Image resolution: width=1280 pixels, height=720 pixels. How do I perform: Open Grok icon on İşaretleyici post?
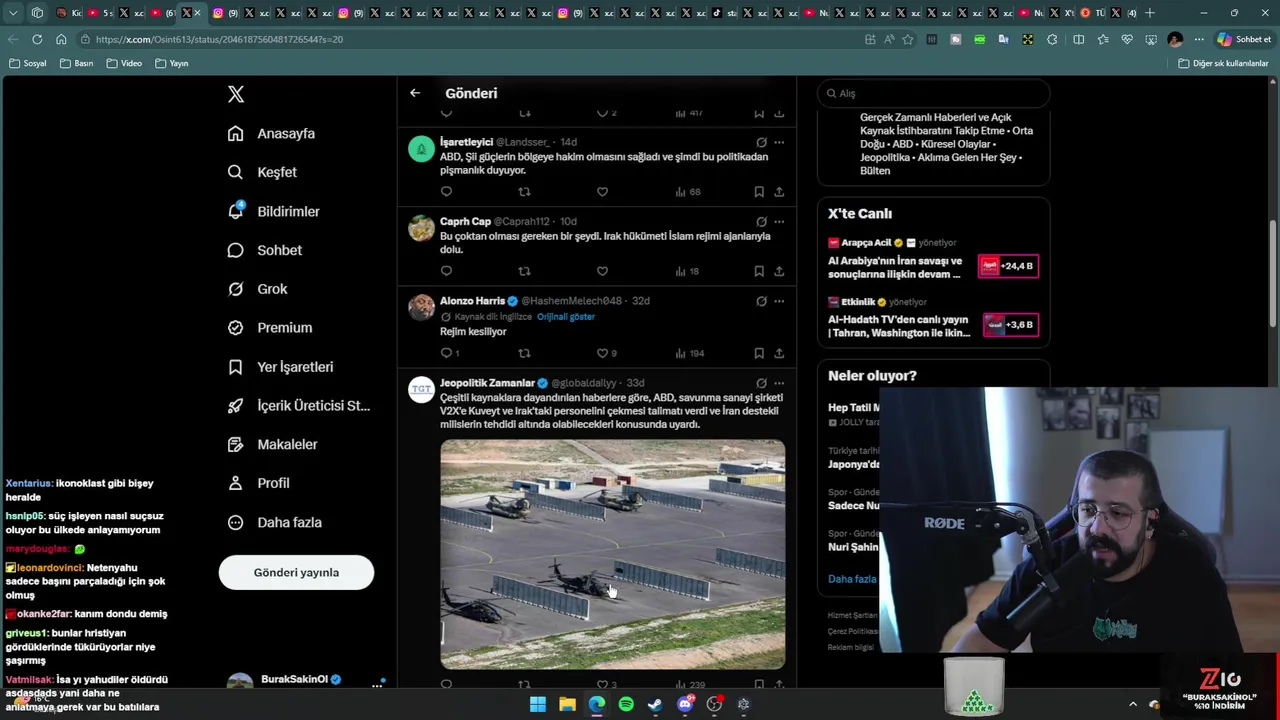[761, 142]
